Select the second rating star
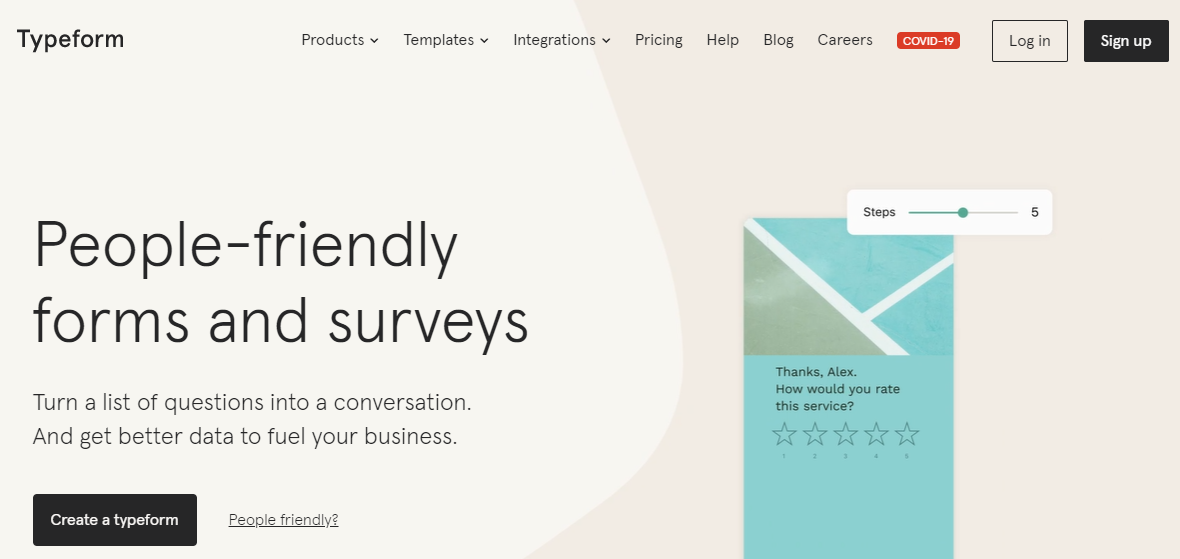The height and width of the screenshot is (559, 1180). coord(815,433)
